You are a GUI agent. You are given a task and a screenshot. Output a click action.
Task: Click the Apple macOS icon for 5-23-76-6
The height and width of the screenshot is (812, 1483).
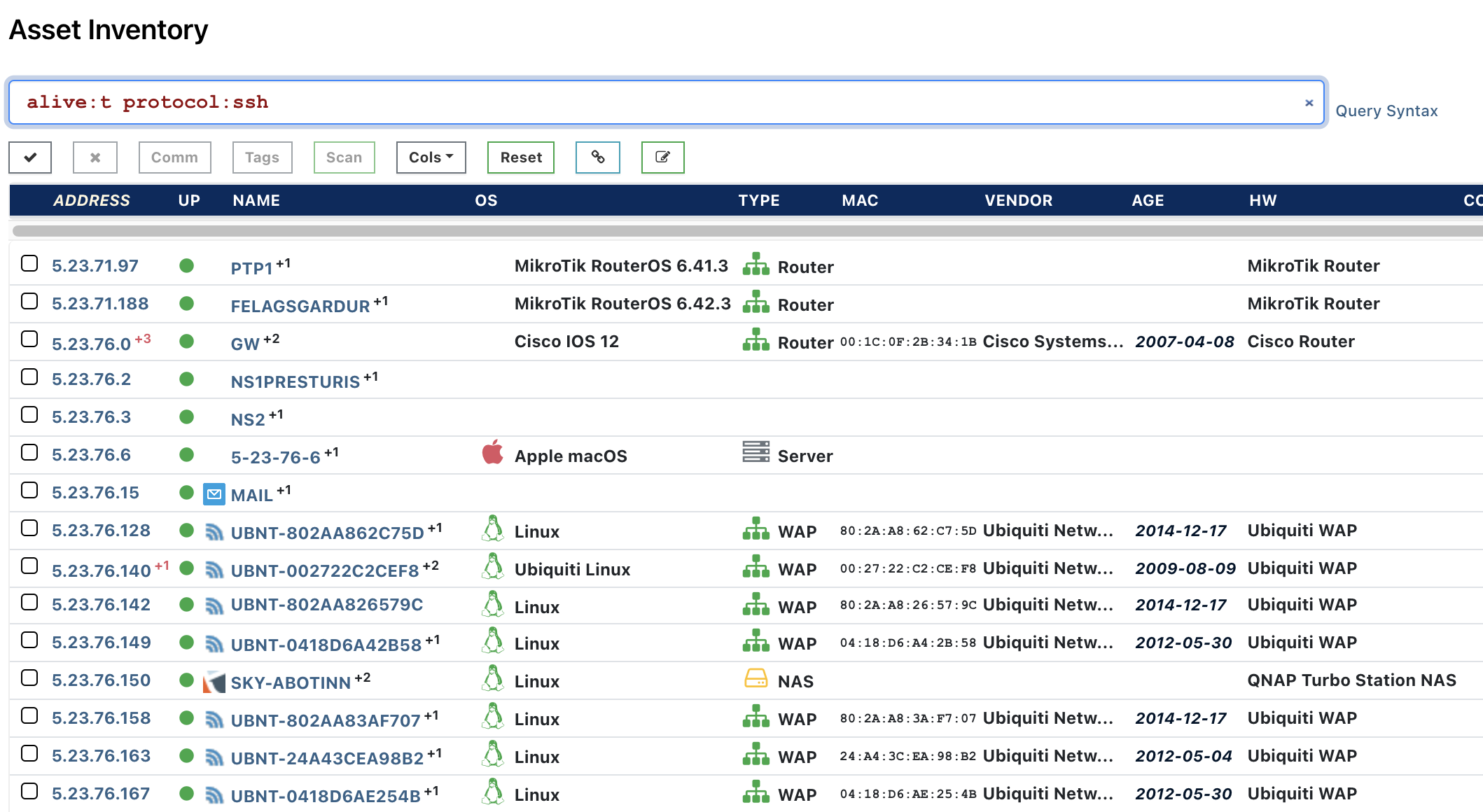tap(493, 454)
